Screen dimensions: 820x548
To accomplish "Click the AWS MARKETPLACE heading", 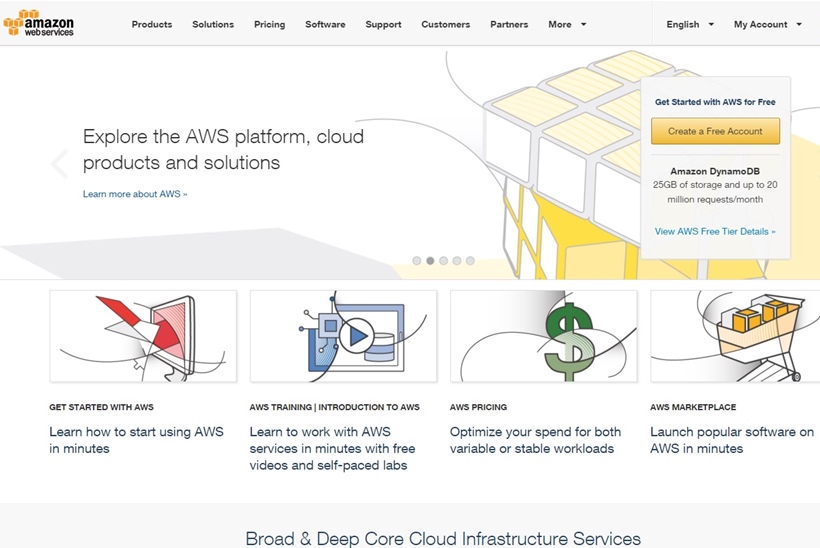I will [x=693, y=407].
